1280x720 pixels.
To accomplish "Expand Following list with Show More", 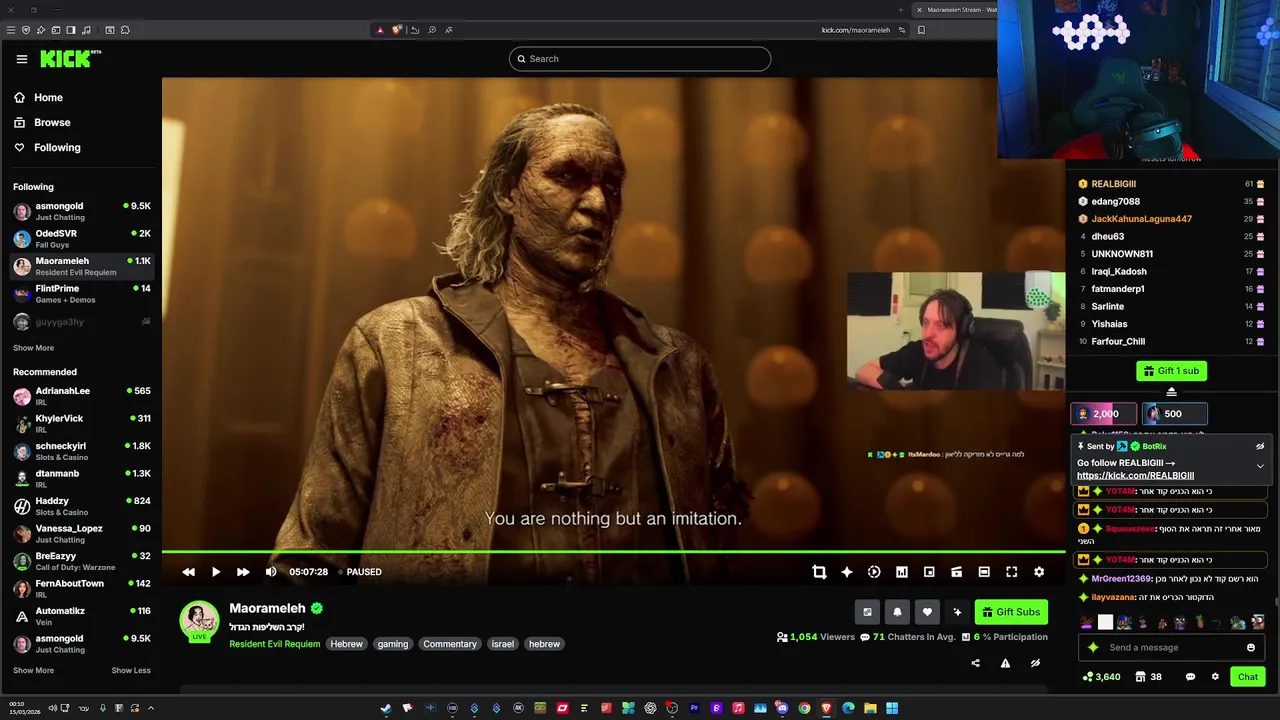I will click(33, 348).
